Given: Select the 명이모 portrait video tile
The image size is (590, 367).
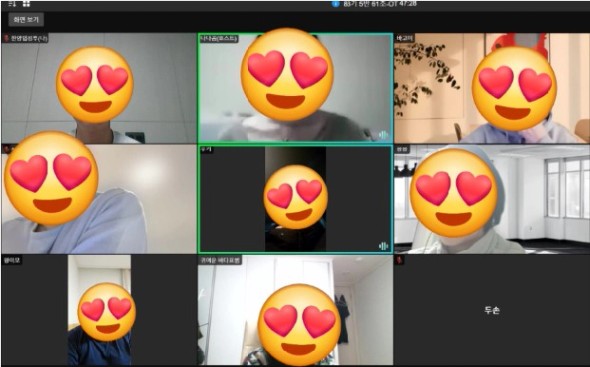Looking at the screenshot, I should click(99, 310).
